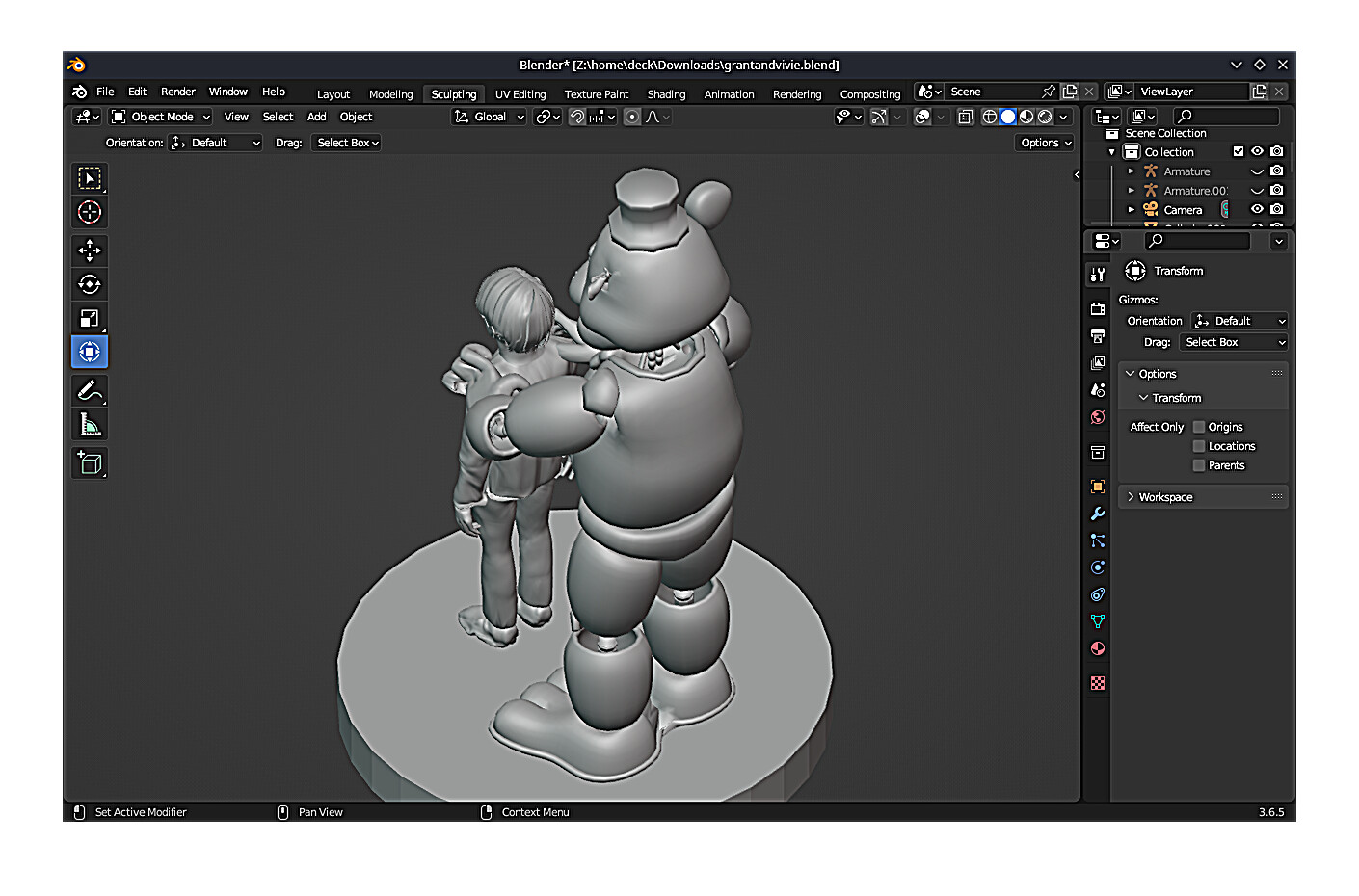Viewport: 1359px width, 896px height.
Task: Pin the Scene with the pin icon
Action: click(1048, 92)
